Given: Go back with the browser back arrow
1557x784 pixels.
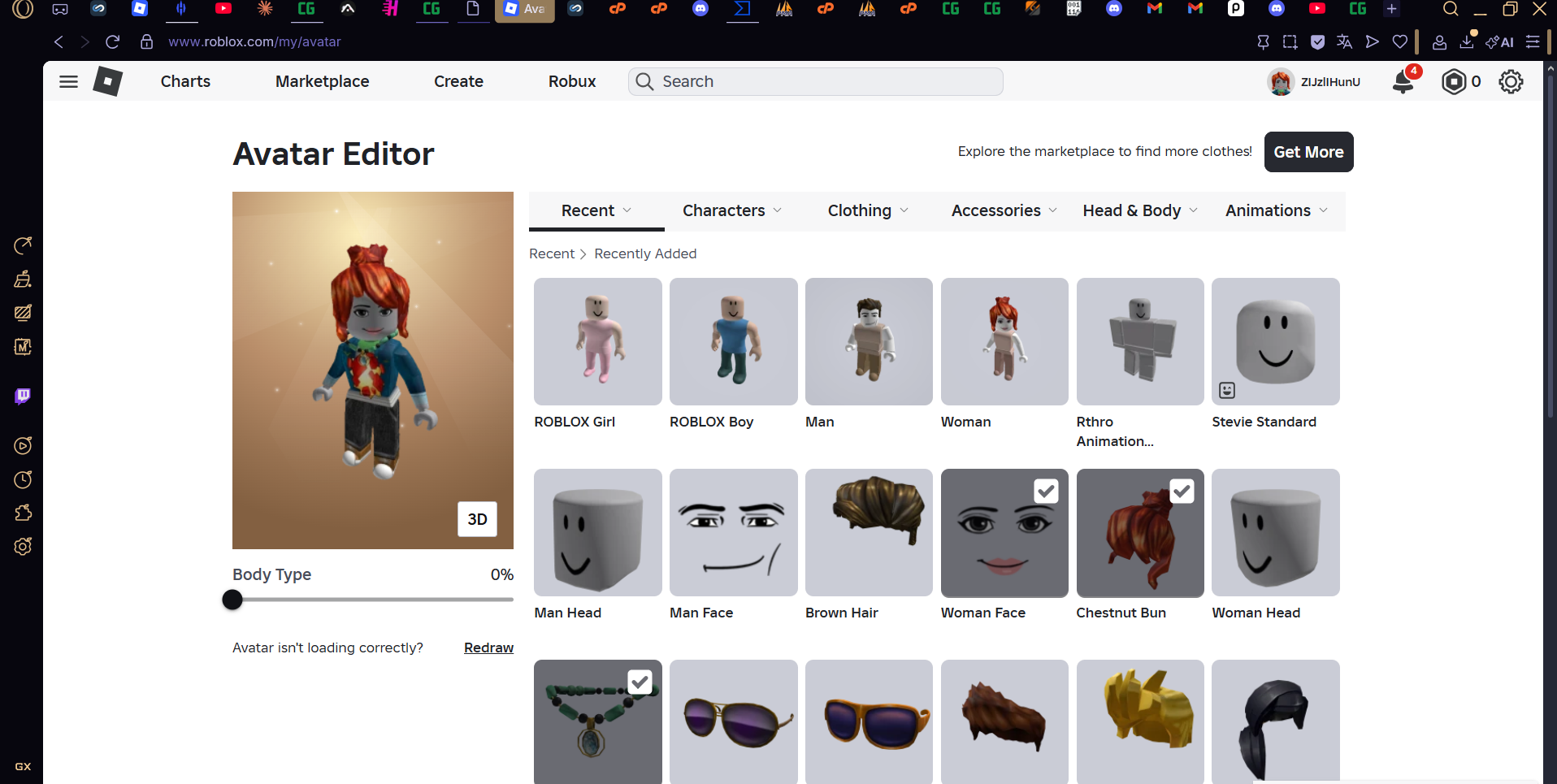Looking at the screenshot, I should pos(59,41).
